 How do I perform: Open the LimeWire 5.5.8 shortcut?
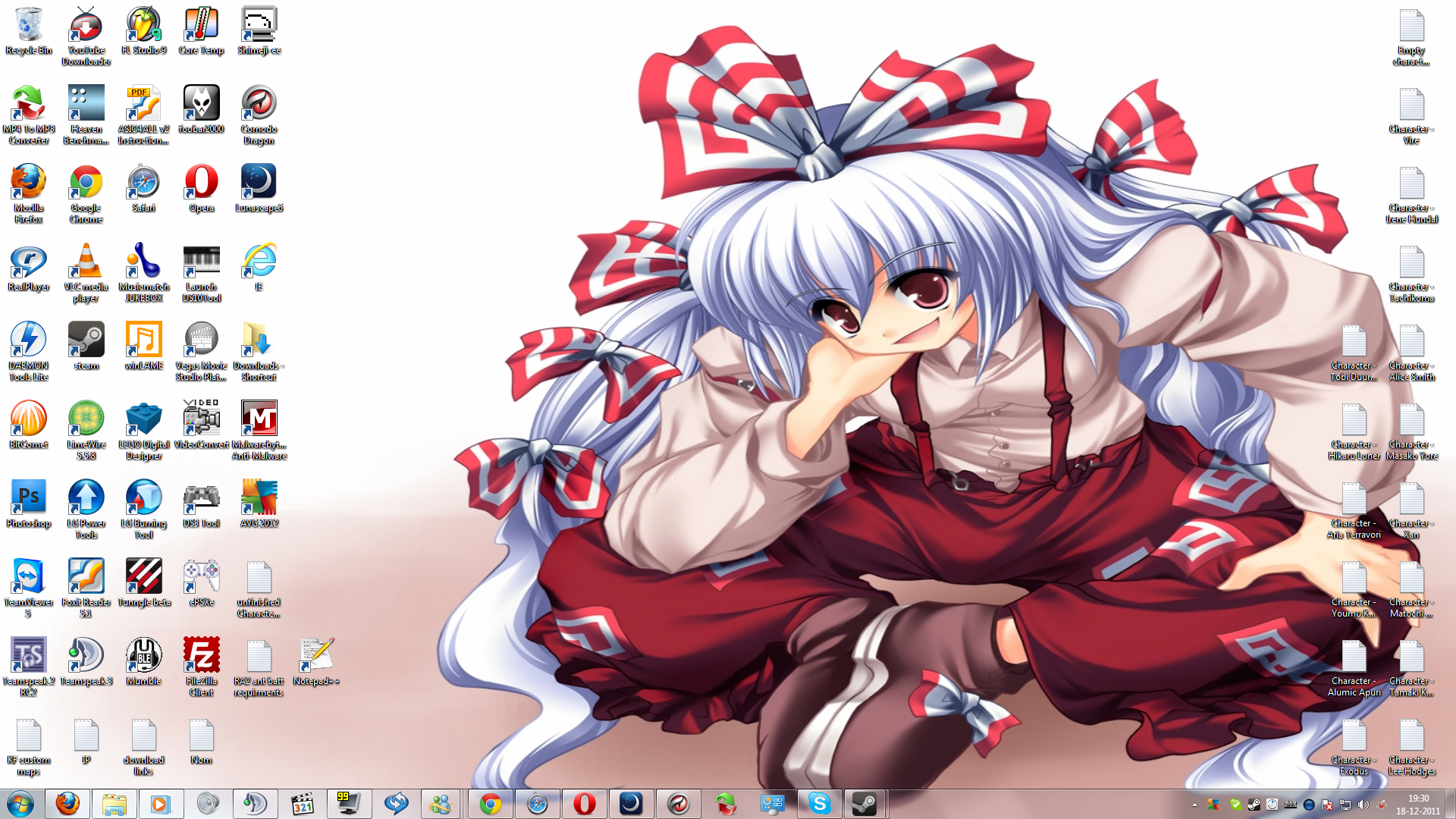coord(86,431)
